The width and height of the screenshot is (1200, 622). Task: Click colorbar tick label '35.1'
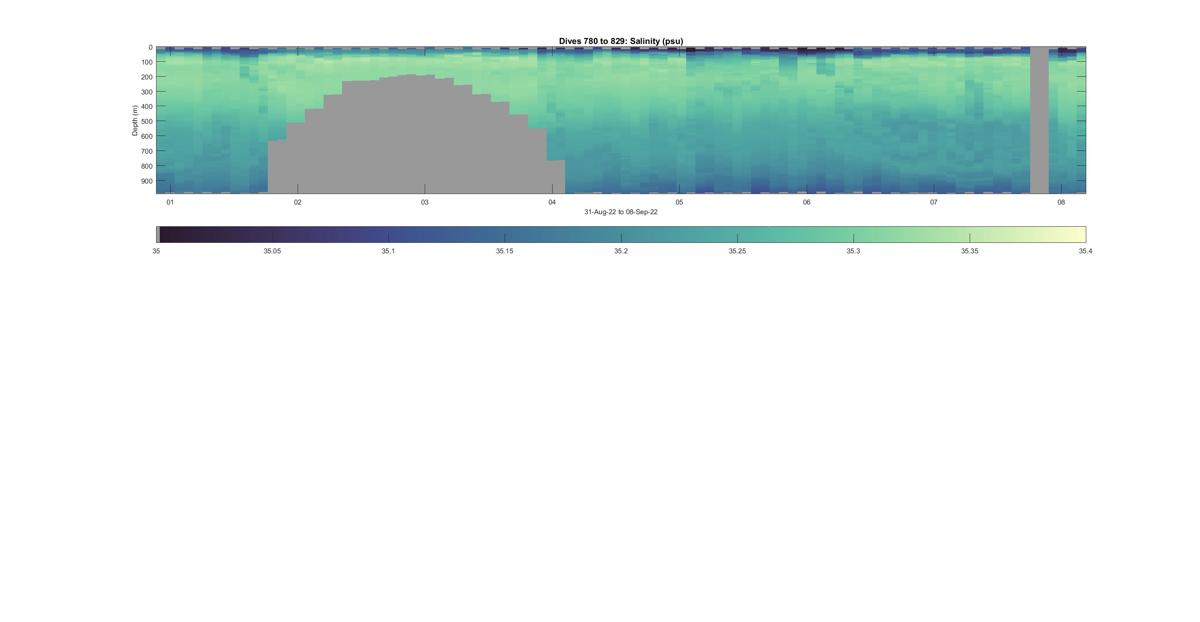click(388, 251)
